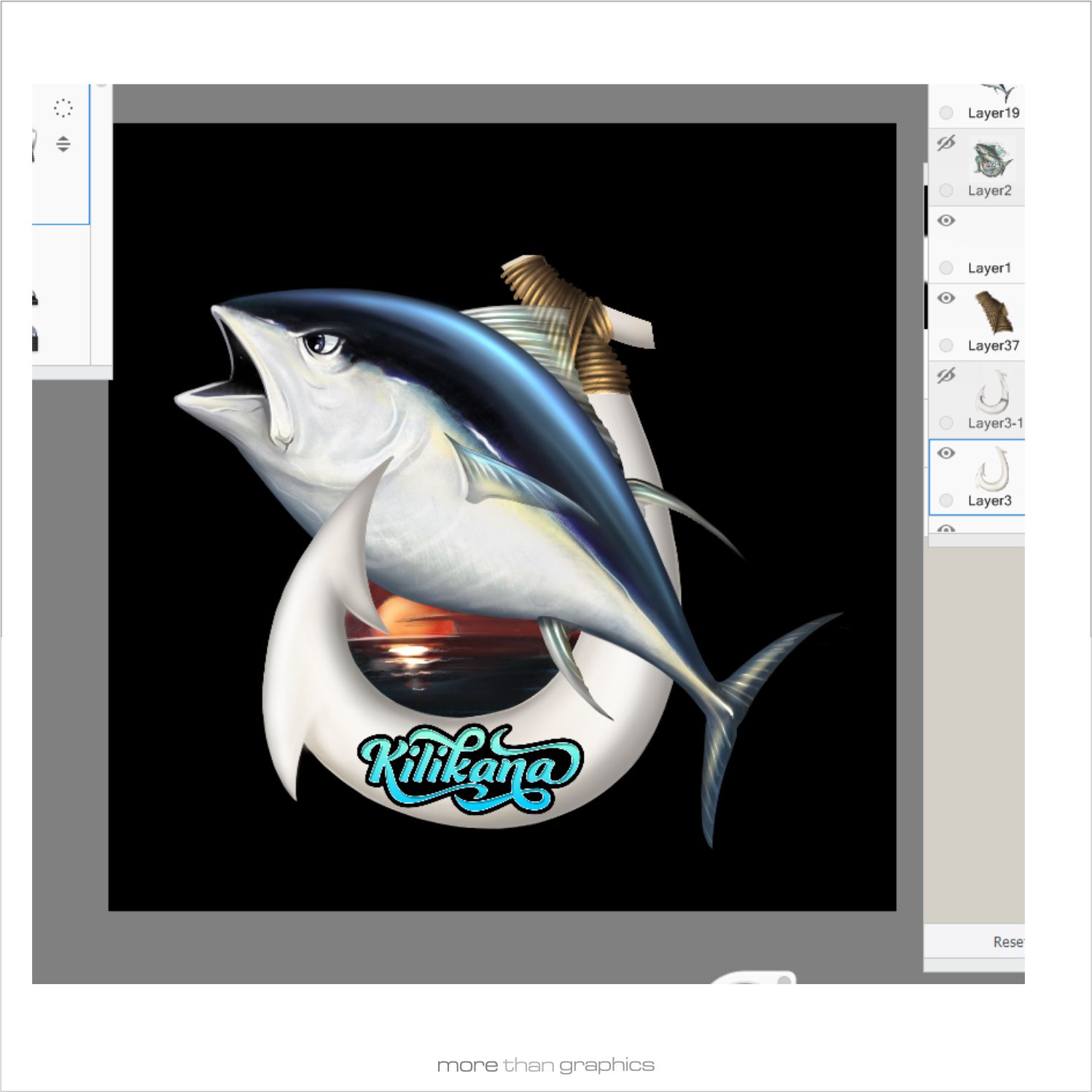1092x1092 pixels.
Task: Select the radio circle beside Layer37
Action: [947, 346]
